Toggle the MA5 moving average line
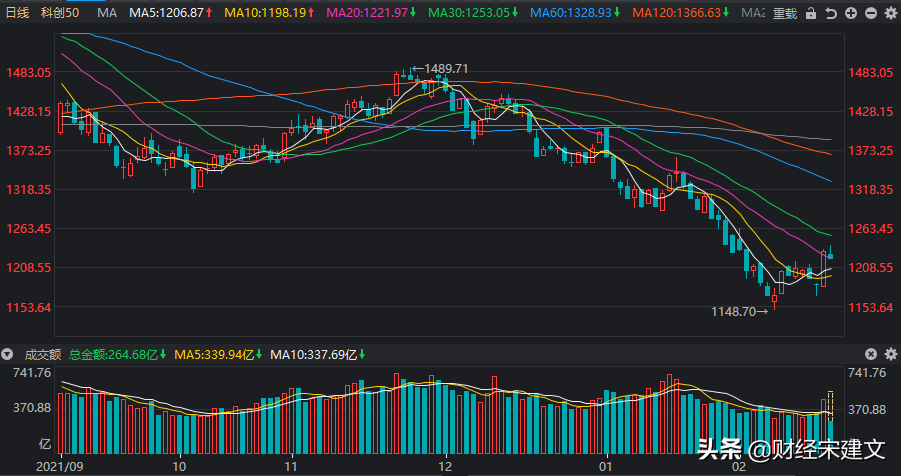This screenshot has width=901, height=476. point(172,13)
